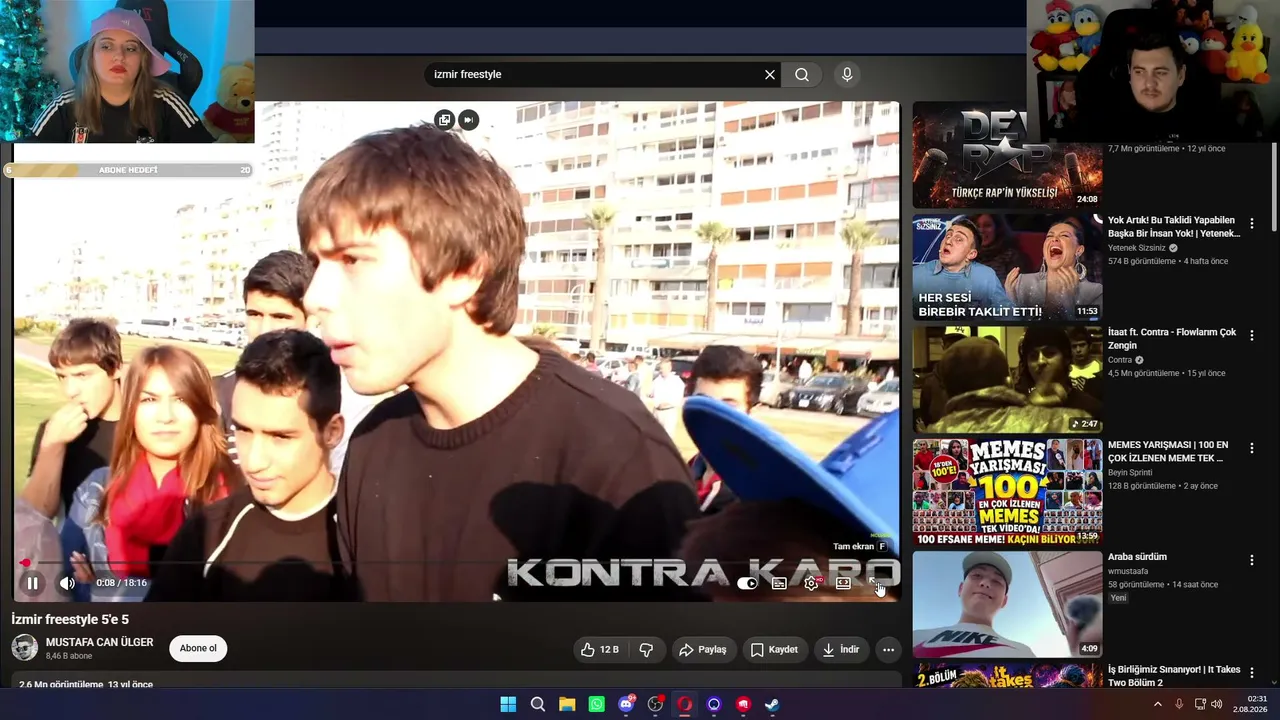Viewport: 1280px width, 720px height.
Task: Open 'İtaat ft. Contra - Flowlarım Çok Zengin' title
Action: [1172, 339]
